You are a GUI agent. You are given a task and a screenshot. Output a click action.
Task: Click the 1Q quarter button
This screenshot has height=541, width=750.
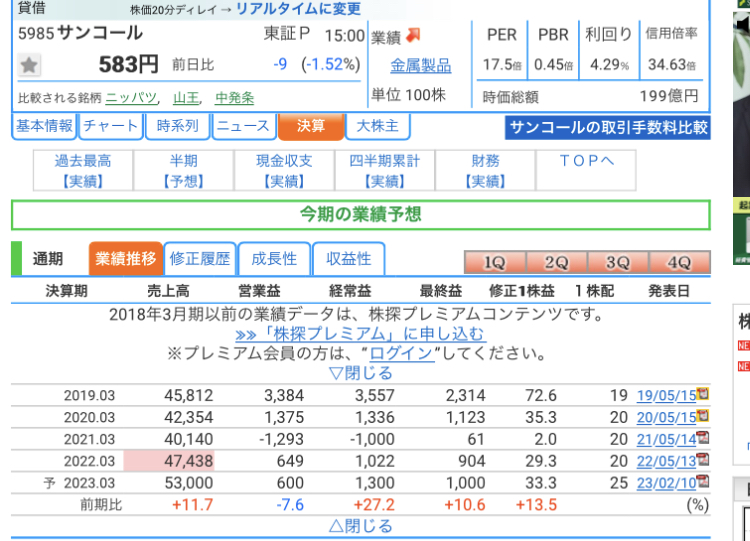495,262
